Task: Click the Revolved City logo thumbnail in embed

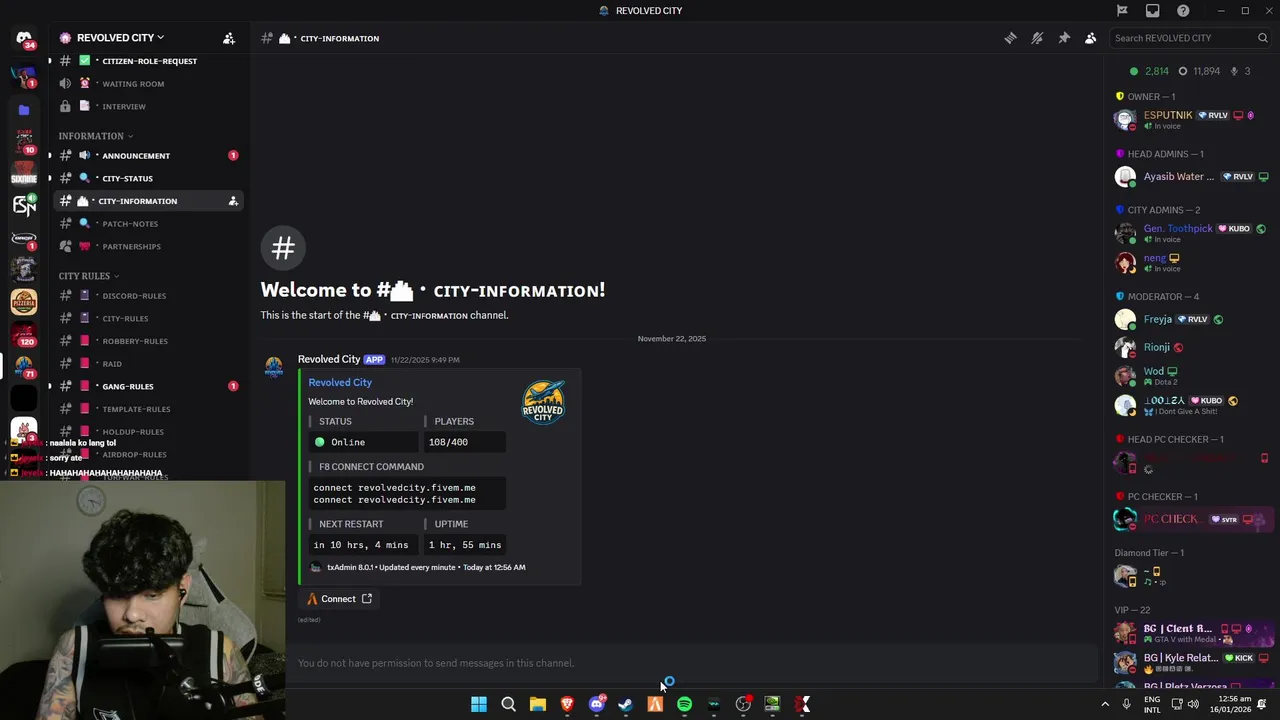Action: pyautogui.click(x=543, y=402)
